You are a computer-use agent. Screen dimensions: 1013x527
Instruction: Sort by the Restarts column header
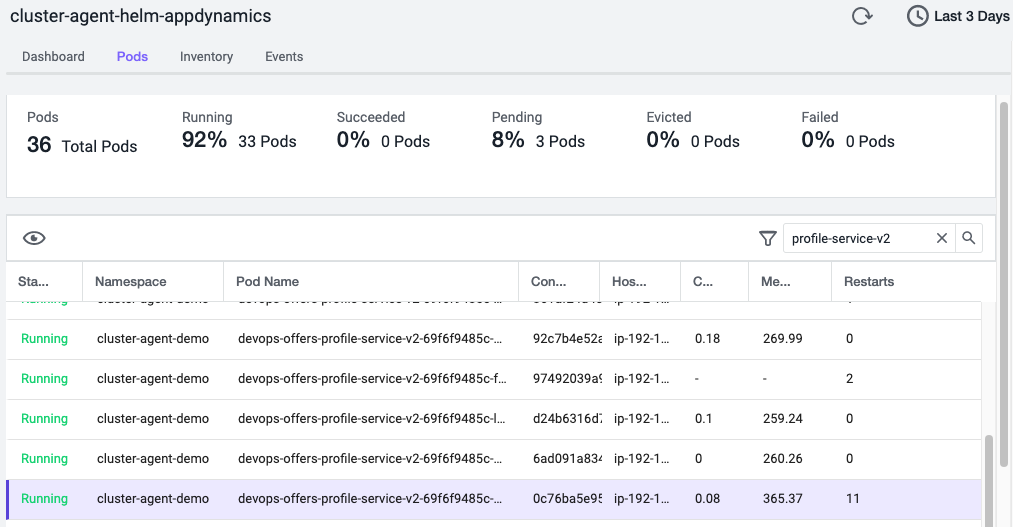(869, 282)
